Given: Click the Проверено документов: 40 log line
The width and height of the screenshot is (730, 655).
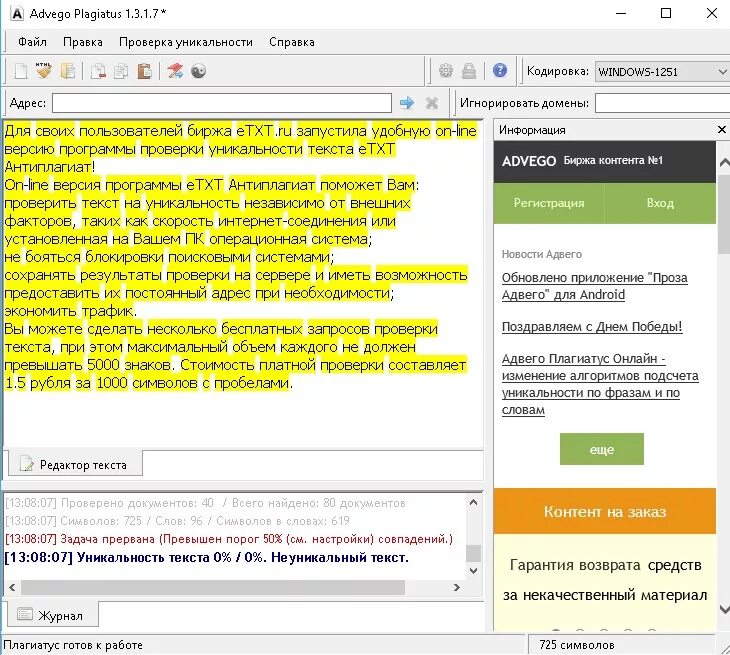Looking at the screenshot, I should [205, 503].
